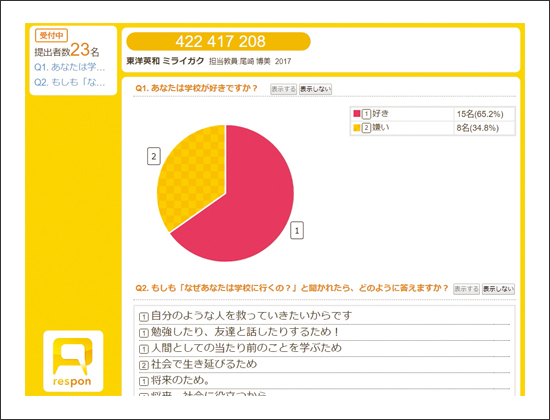
Task: Open the Q2. もしも「な… sidebar link
Action: 69,82
